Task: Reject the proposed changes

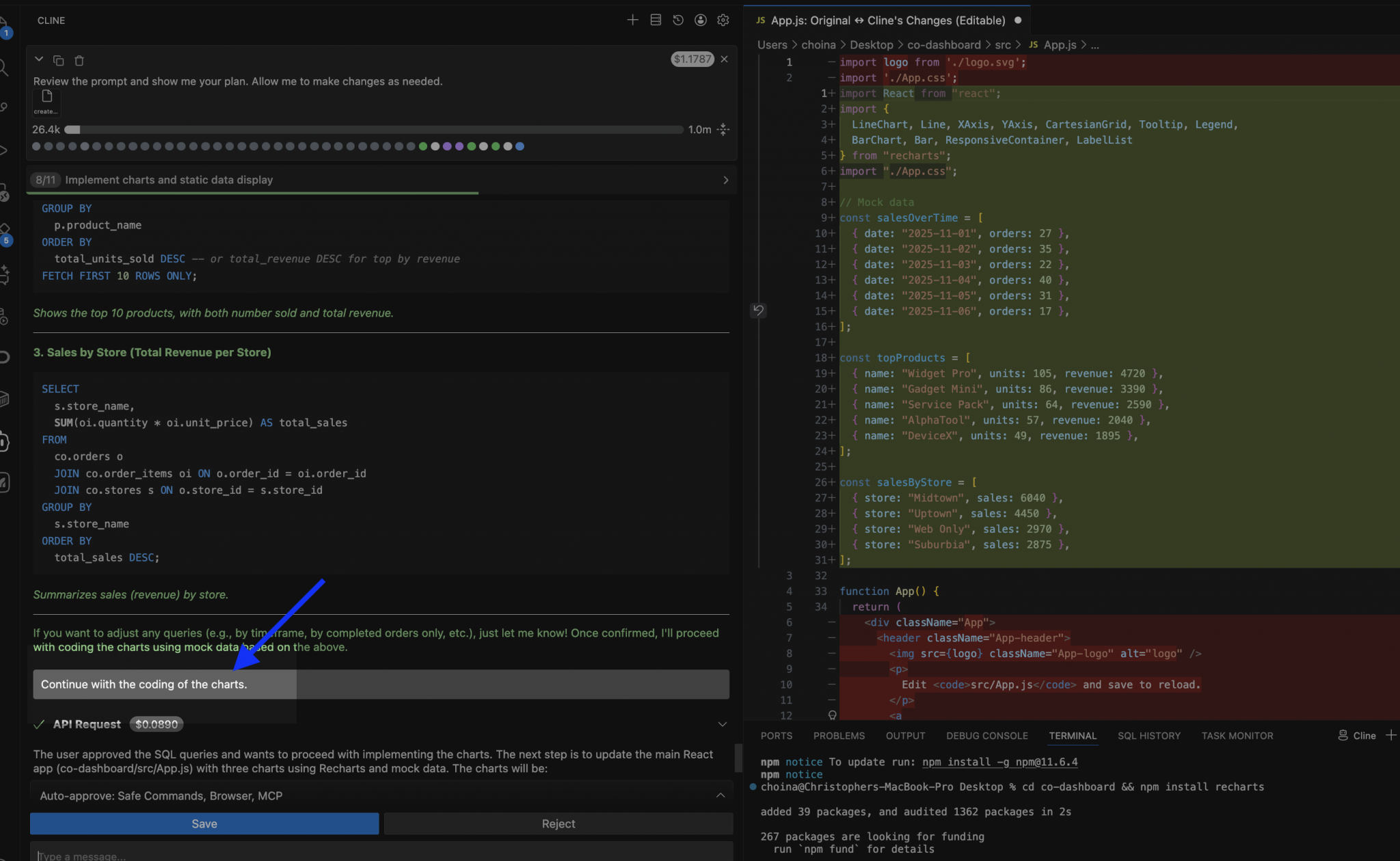Action: pos(557,823)
